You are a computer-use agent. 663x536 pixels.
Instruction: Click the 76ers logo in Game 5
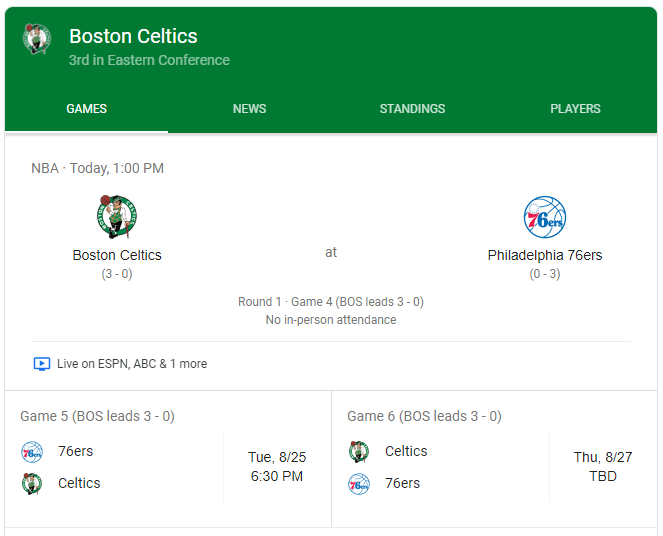pos(32,452)
